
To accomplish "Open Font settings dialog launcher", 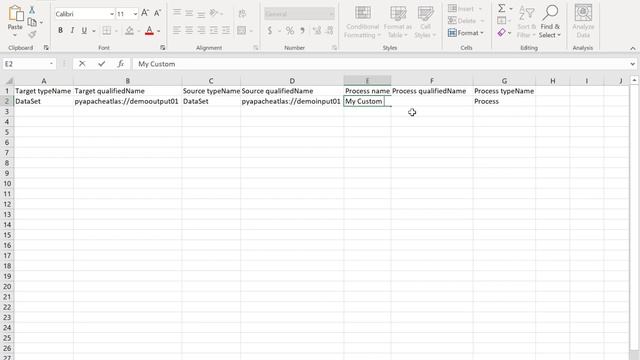I will coord(162,48).
